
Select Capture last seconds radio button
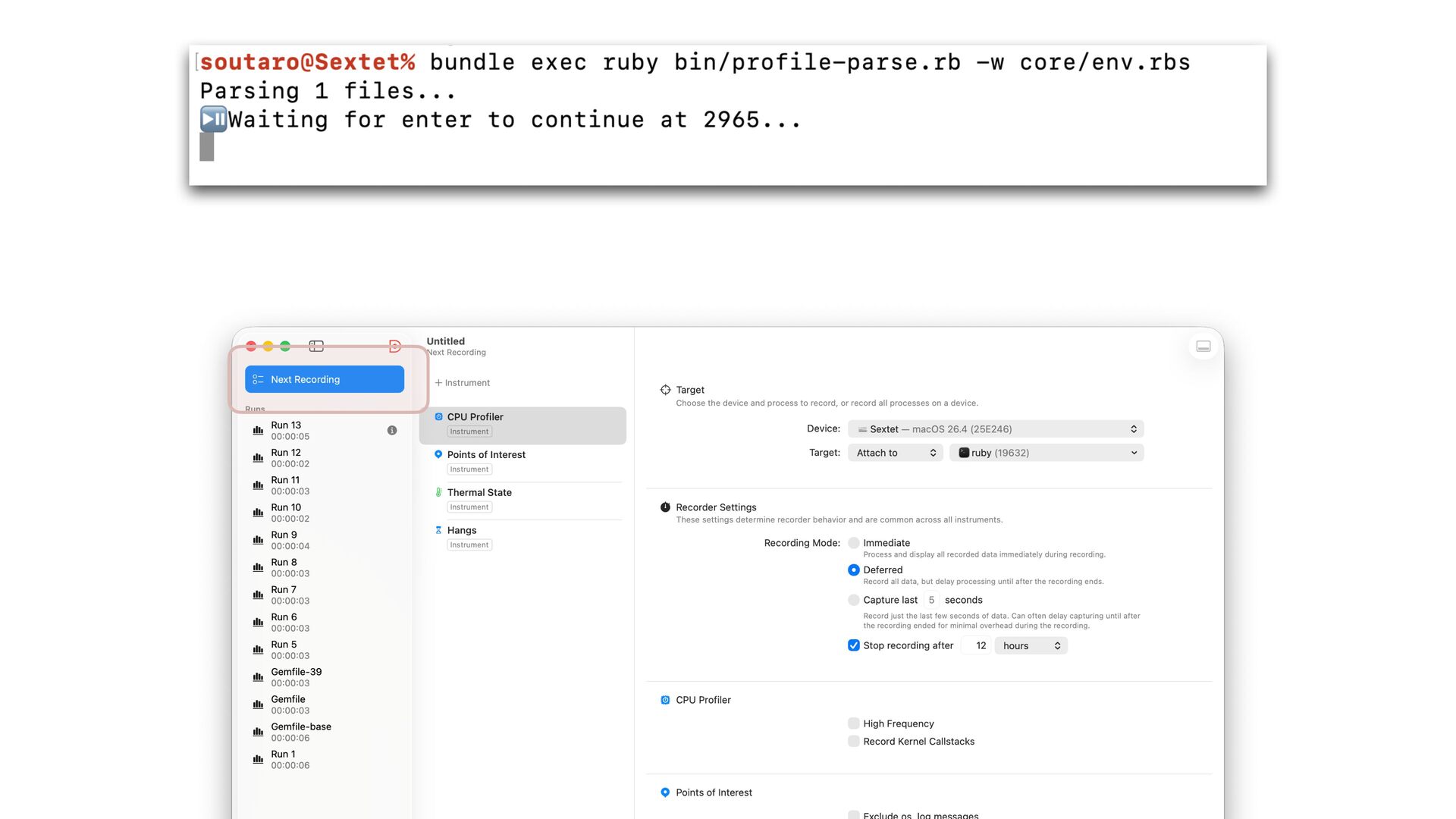(x=854, y=600)
